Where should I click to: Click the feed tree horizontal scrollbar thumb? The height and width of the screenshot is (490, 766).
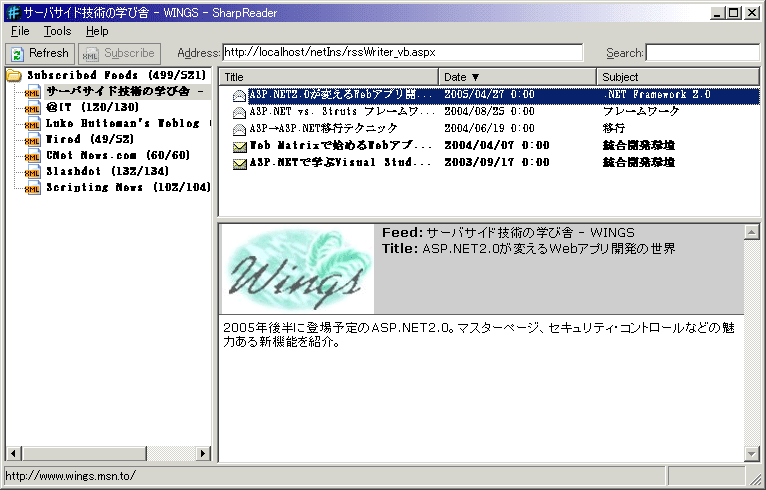click(84, 453)
